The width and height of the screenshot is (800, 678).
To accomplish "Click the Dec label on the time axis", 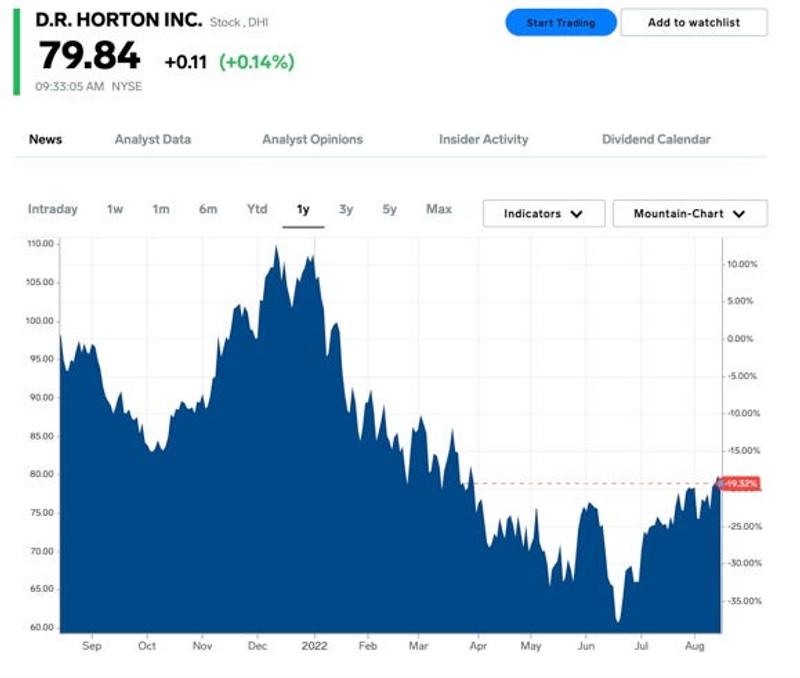I will pos(257,646).
